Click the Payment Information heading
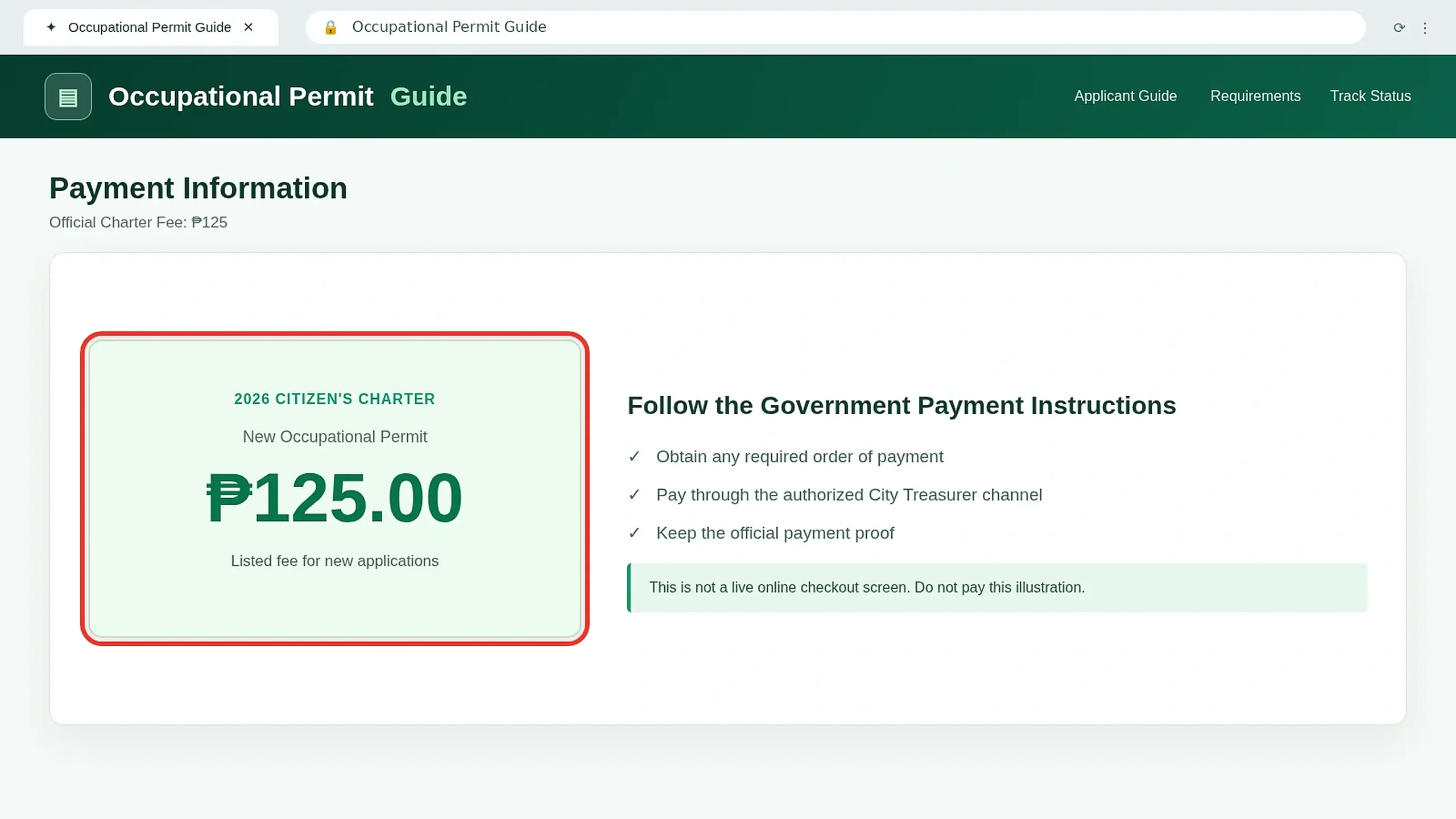 (x=198, y=188)
